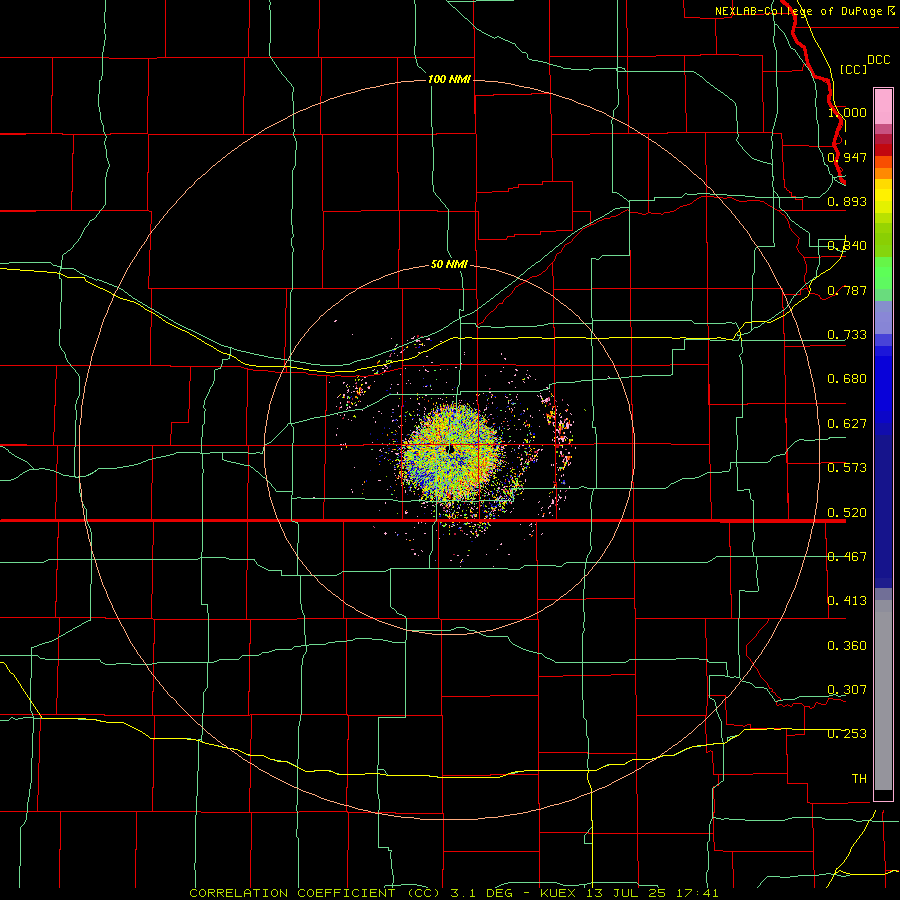Click the 0.307 legend value

(847, 690)
